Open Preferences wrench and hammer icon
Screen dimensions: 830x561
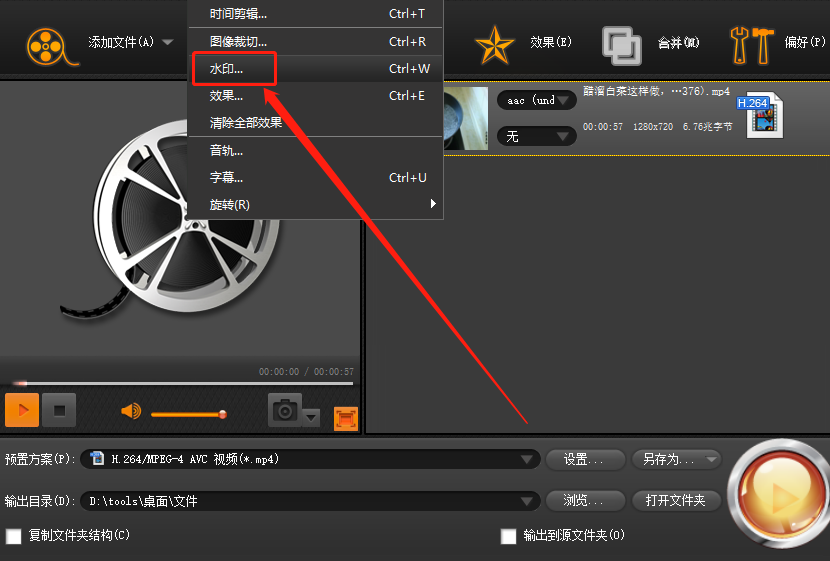pos(751,46)
